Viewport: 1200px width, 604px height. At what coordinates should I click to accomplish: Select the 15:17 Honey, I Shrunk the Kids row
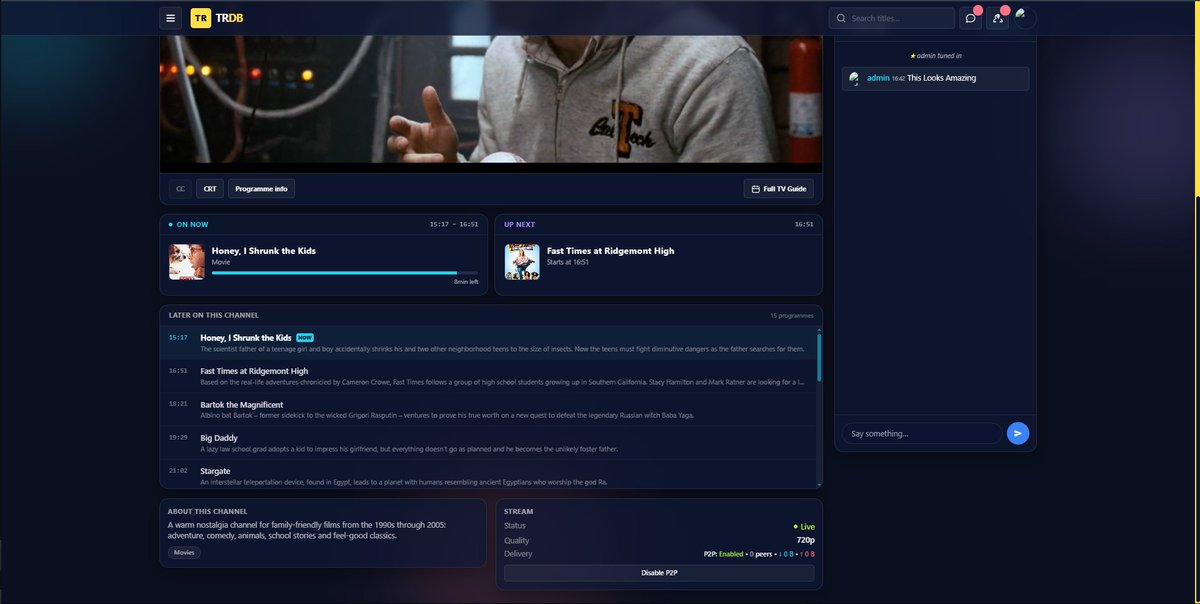tap(489, 343)
